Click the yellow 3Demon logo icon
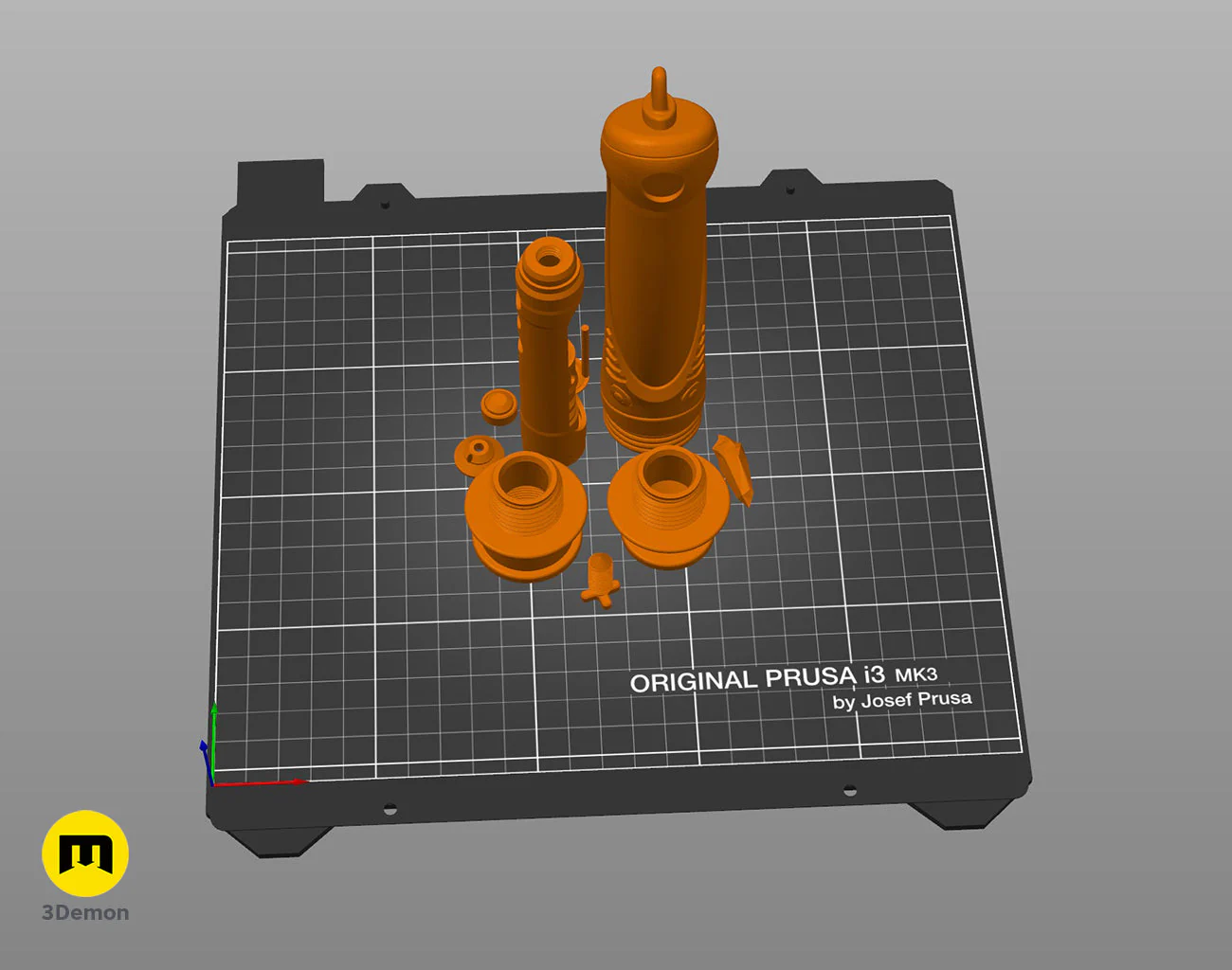 [85, 853]
